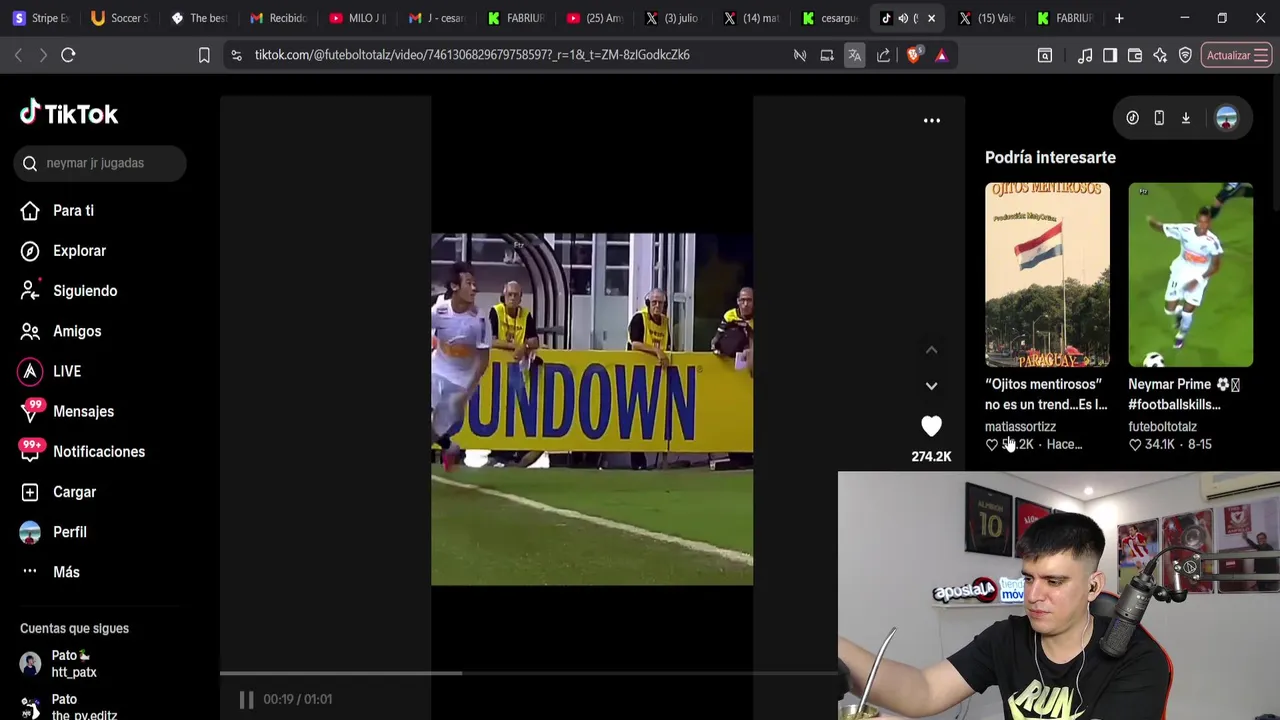
Task: Go to previous video arrow
Action: pyautogui.click(x=931, y=350)
